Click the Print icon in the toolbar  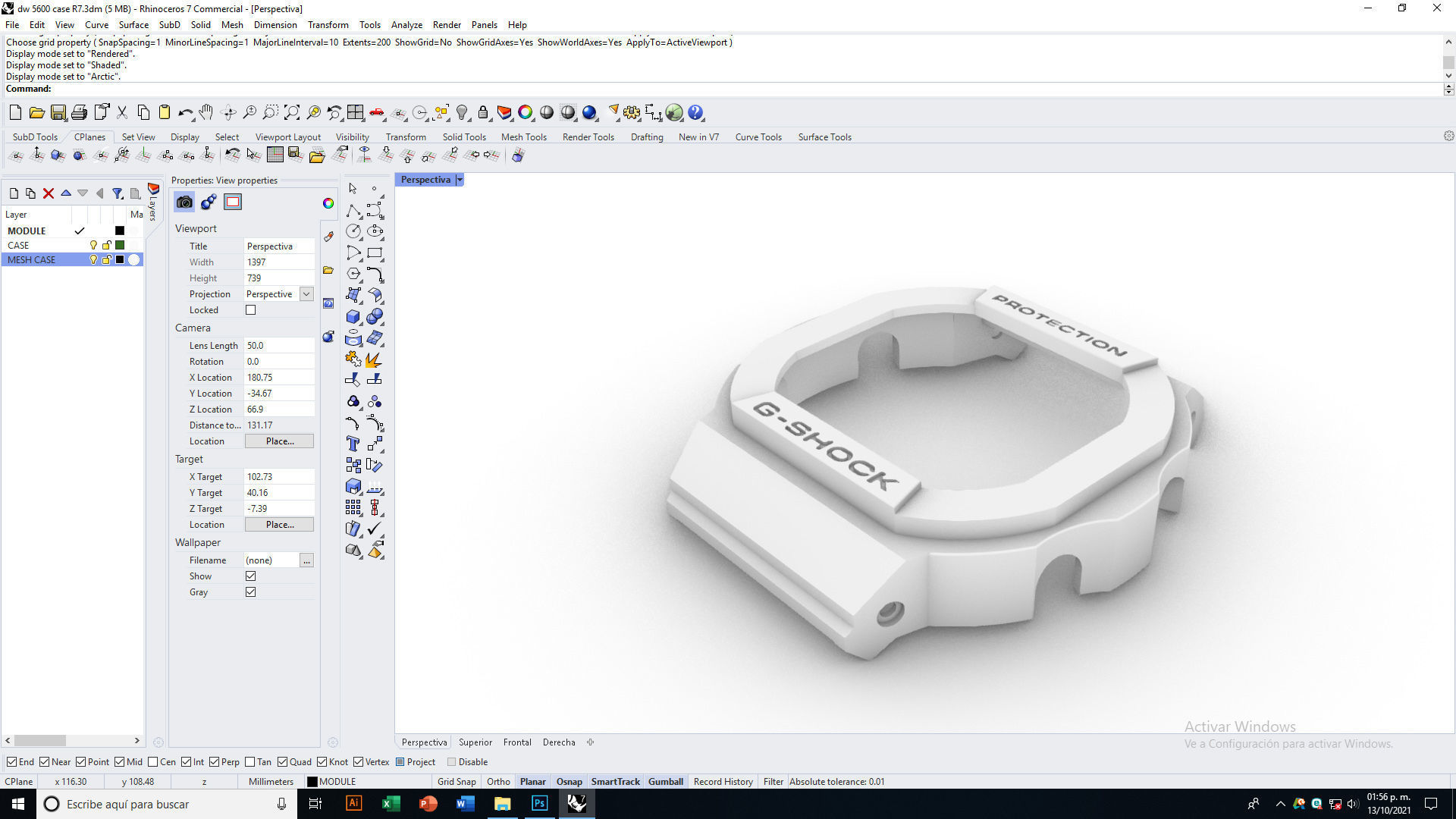point(79,113)
